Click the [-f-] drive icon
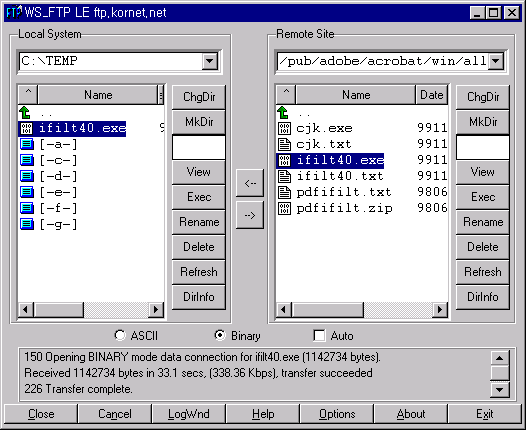The height and width of the screenshot is (430, 526). [x=27, y=208]
